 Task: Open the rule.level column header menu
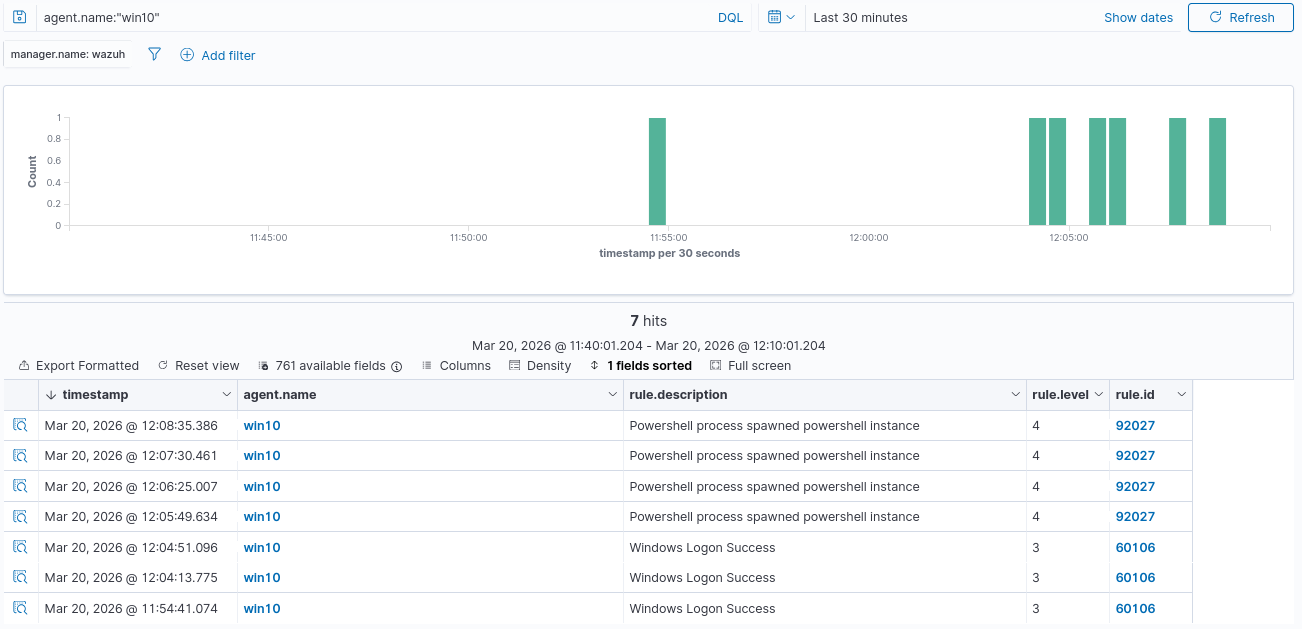1099,395
